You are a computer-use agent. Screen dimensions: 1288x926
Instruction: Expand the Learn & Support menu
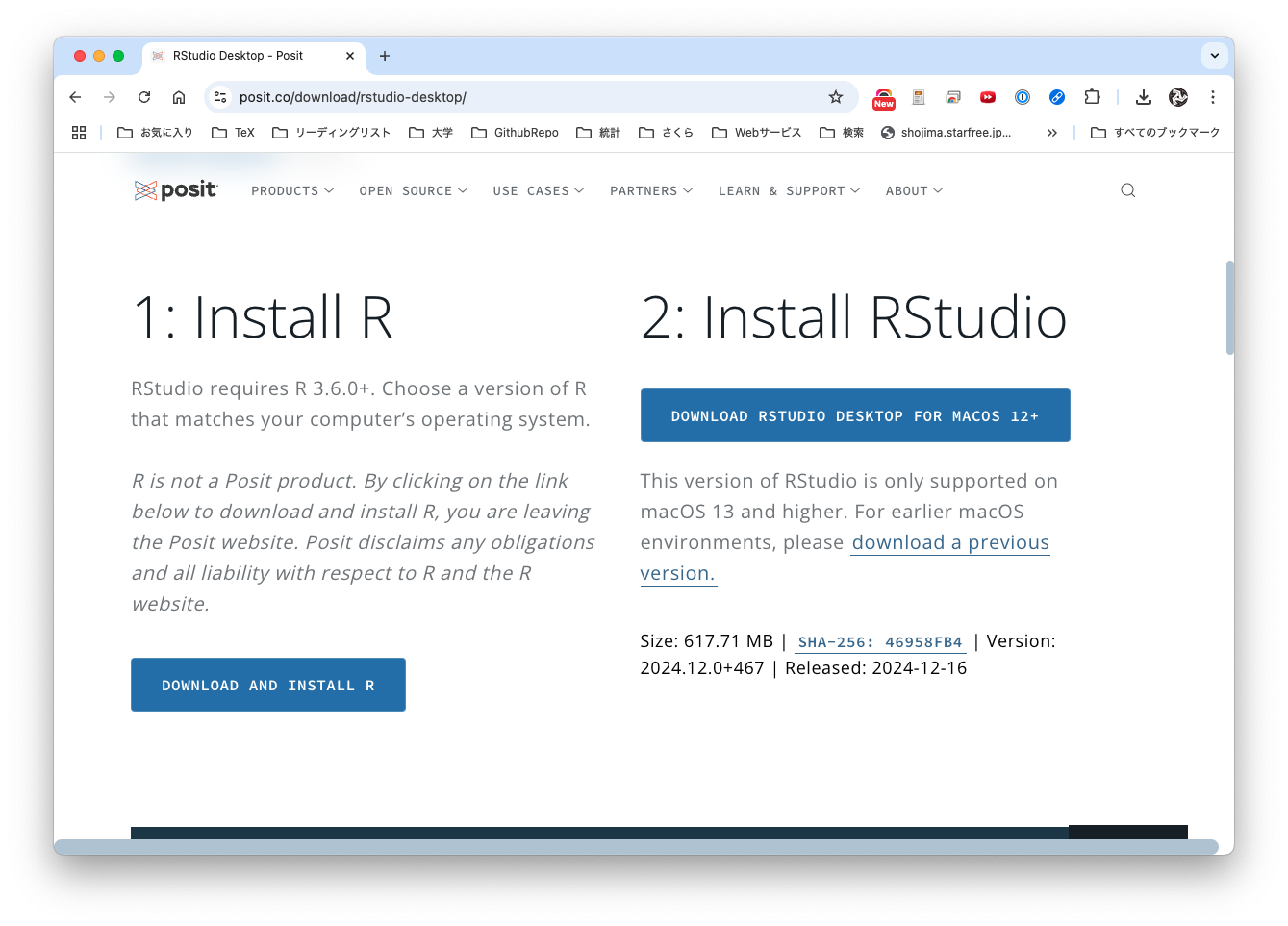coord(789,191)
